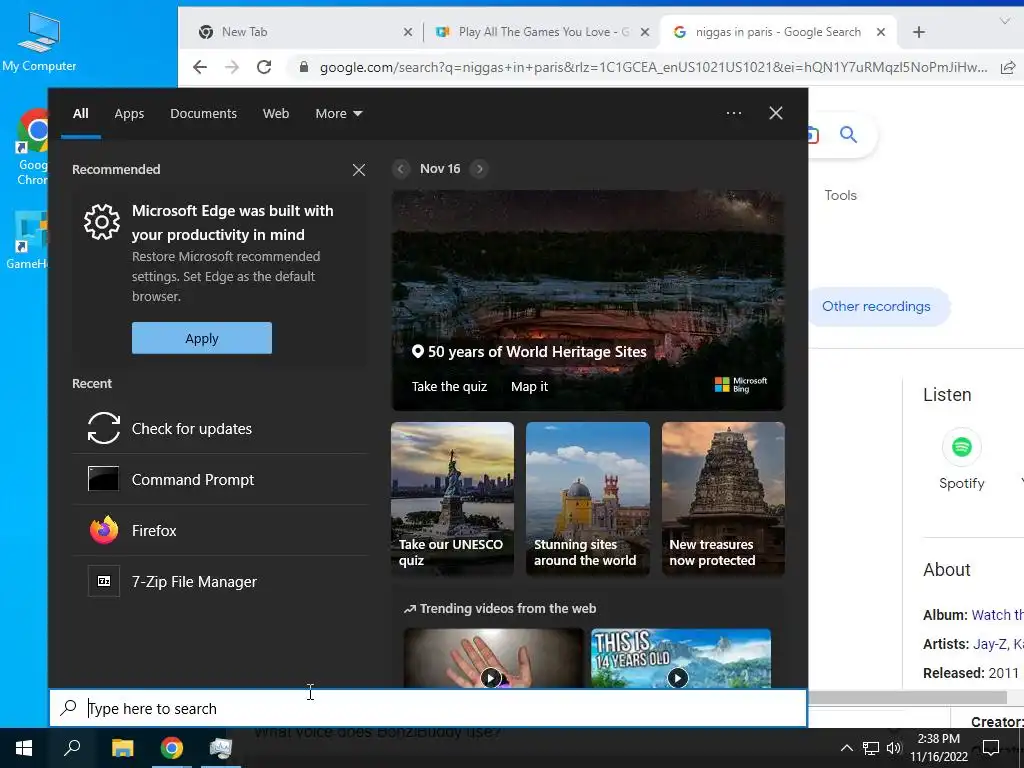The height and width of the screenshot is (768, 1024).
Task: Show hidden system tray icons
Action: (x=846, y=748)
